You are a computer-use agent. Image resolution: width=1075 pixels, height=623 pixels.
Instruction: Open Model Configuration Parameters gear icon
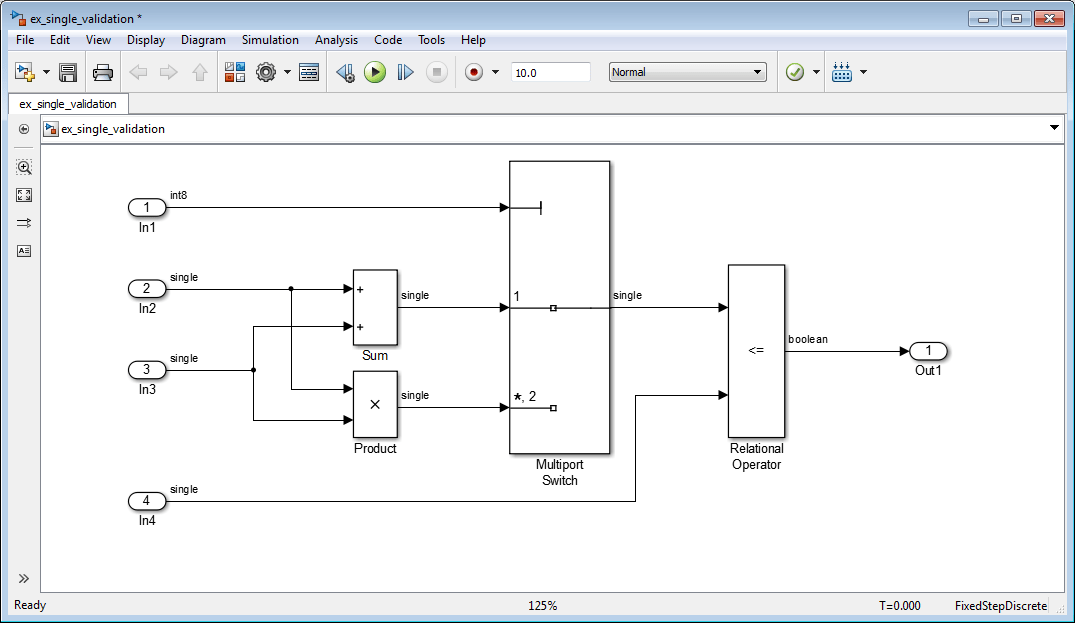[266, 72]
